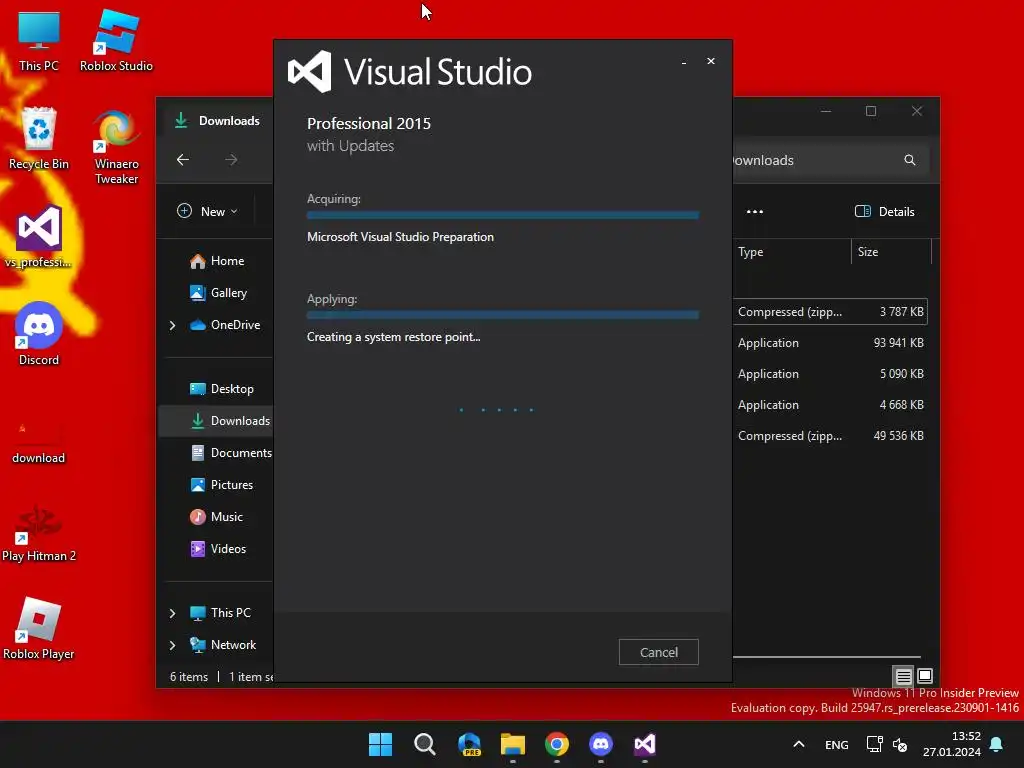Open Gallery in Explorer sidebar
The width and height of the screenshot is (1024, 768).
[219, 293]
